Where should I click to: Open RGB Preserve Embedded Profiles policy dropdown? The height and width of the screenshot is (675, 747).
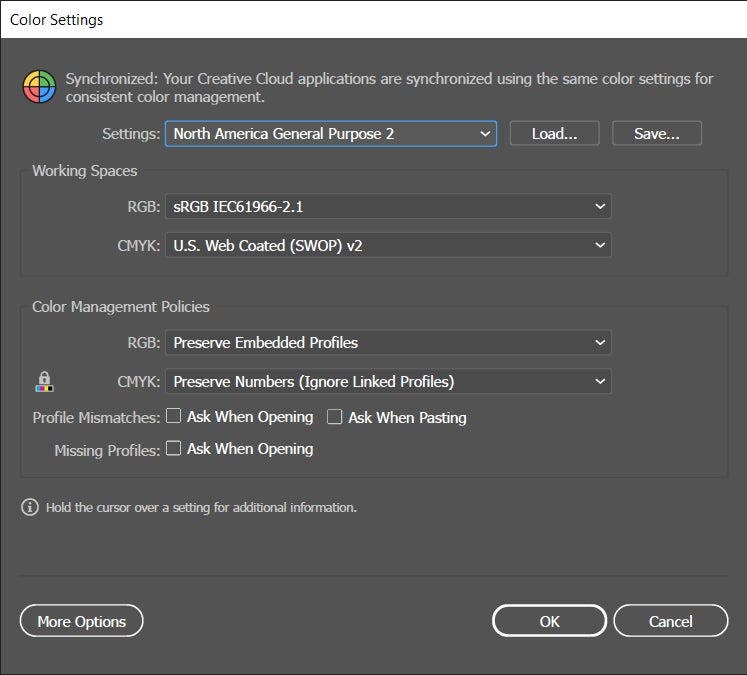click(x=387, y=342)
